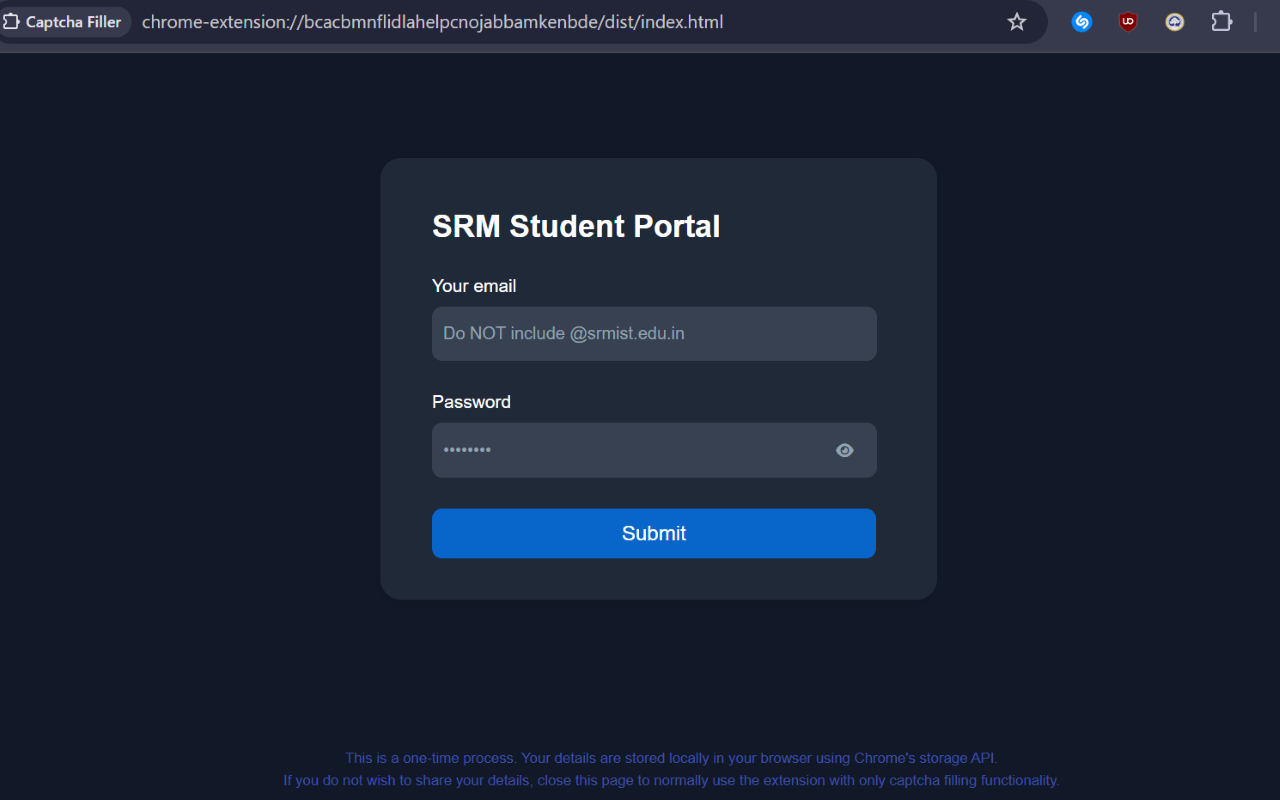This screenshot has width=1280, height=800.
Task: Click the 'Submit' text on the blue button
Action: [x=654, y=534]
